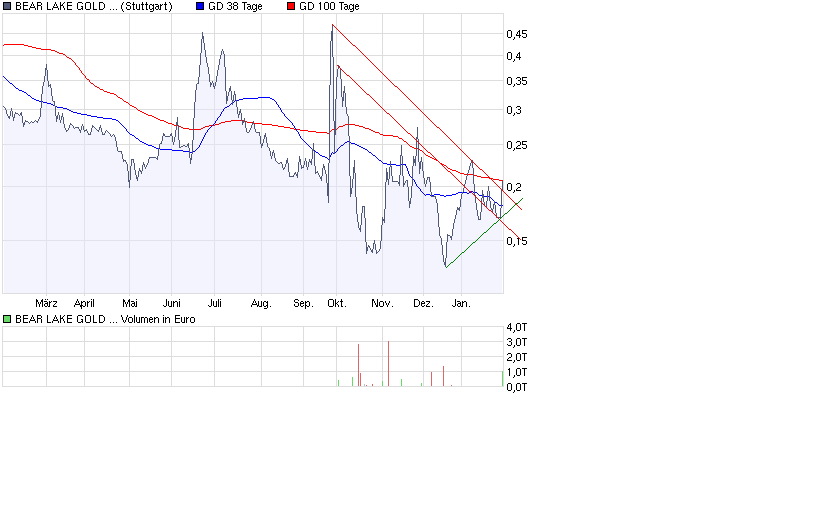Click the 'Nov.' axis label

click(382, 303)
